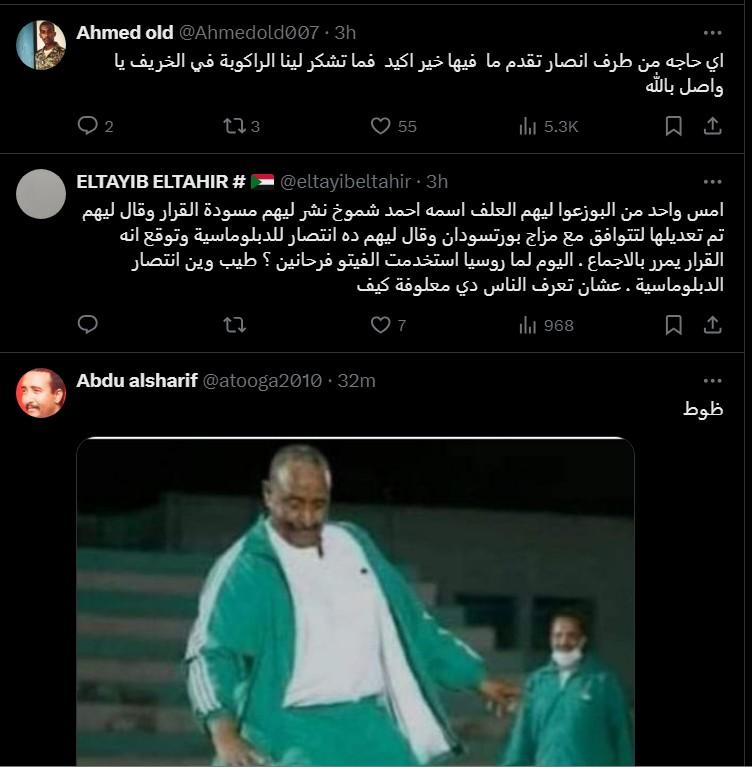
Task: Open more options on Ahmed old's tweet
Action: point(712,33)
